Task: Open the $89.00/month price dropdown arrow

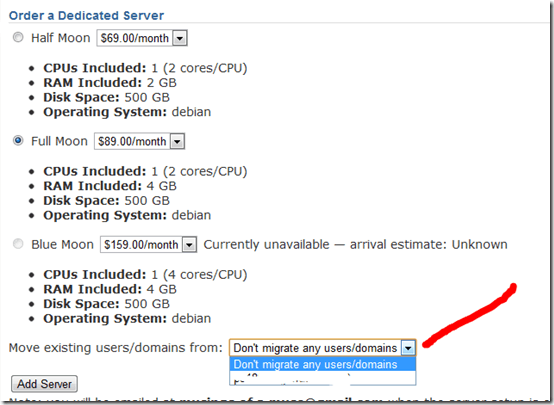Action: coord(177,141)
